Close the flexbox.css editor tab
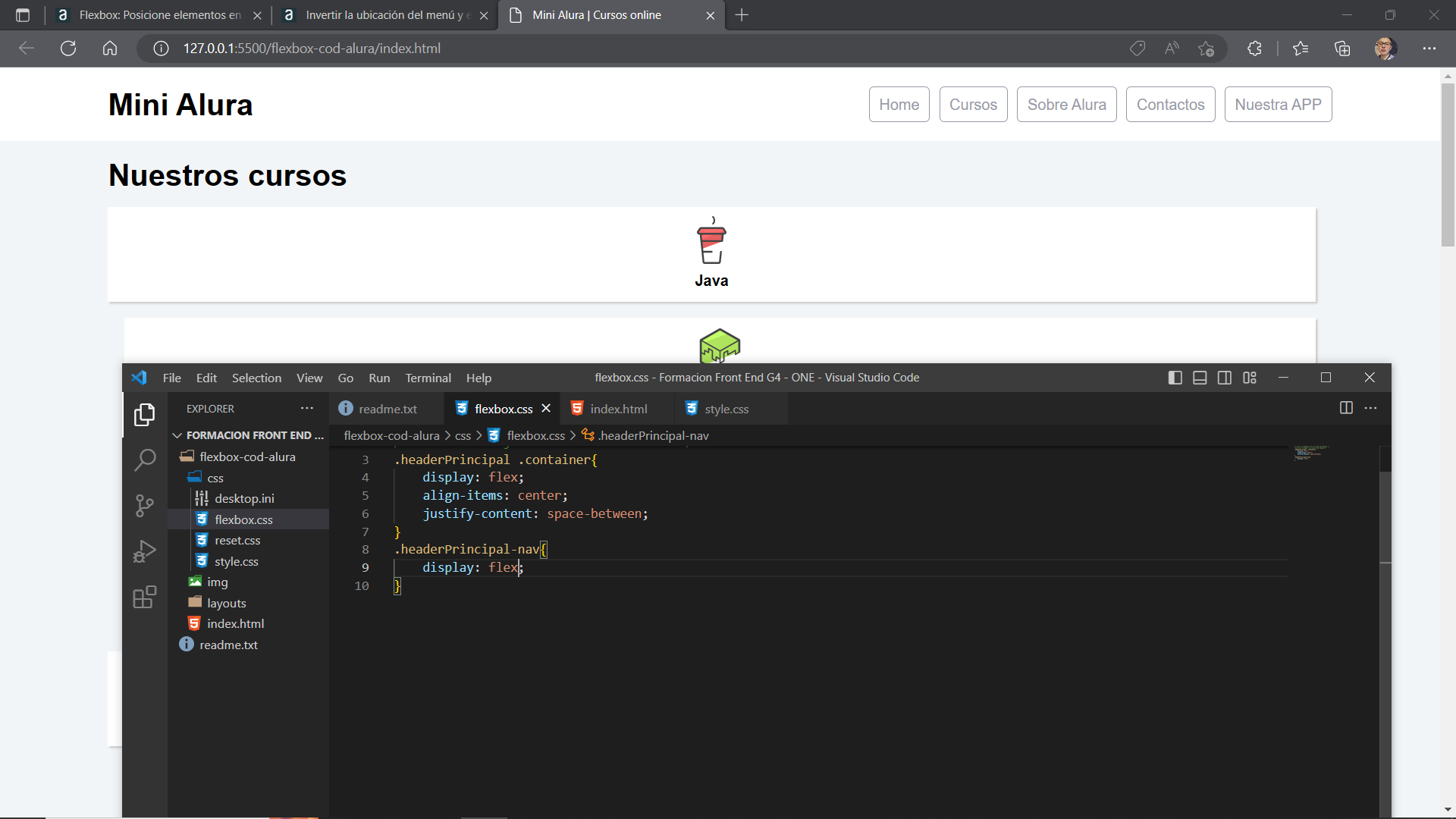The width and height of the screenshot is (1456, 819). pyautogui.click(x=546, y=408)
